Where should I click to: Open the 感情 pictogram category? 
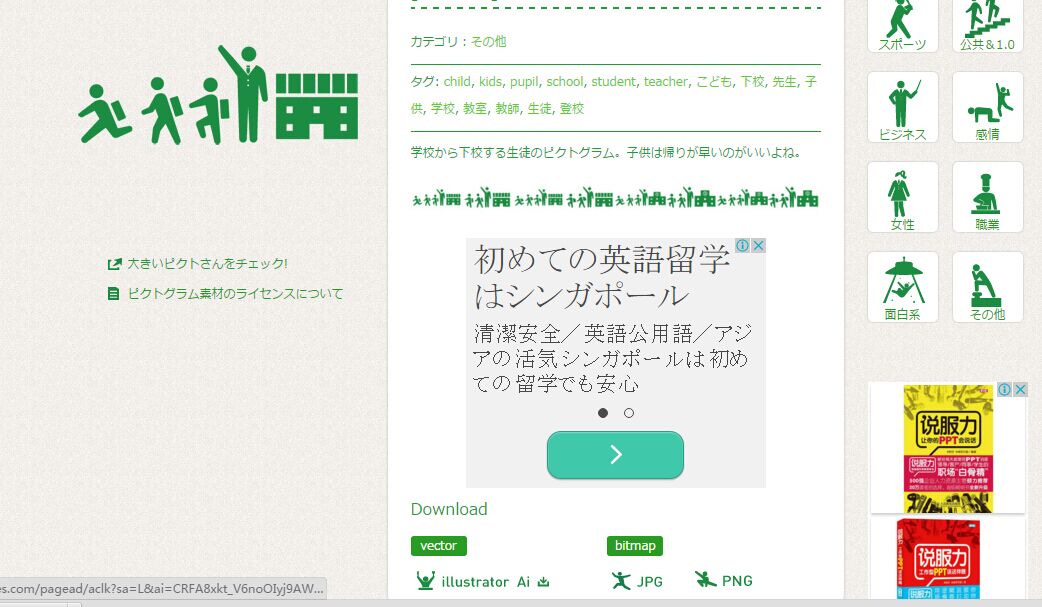click(987, 106)
